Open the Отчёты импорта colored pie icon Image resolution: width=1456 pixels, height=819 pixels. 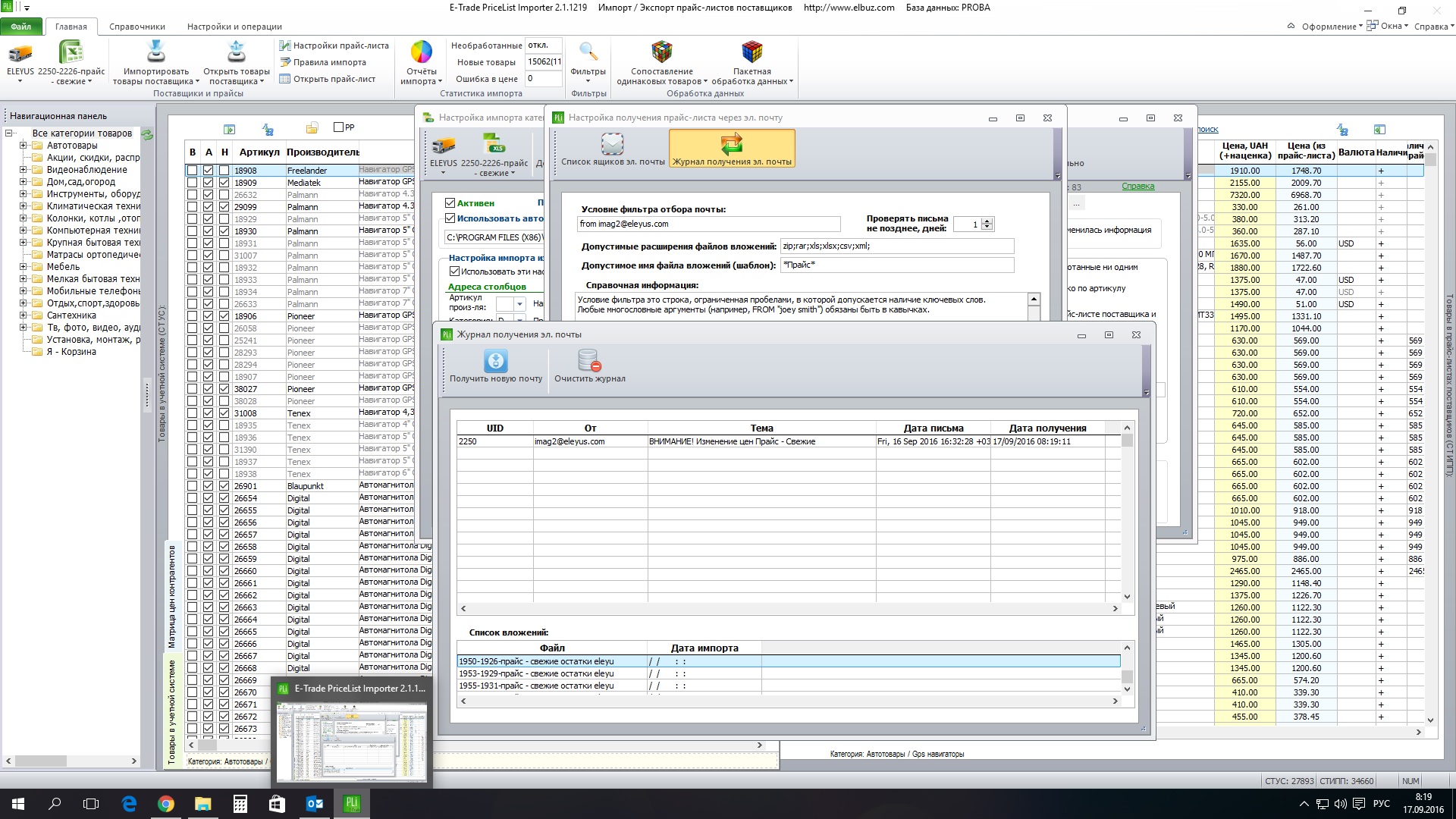coord(422,52)
